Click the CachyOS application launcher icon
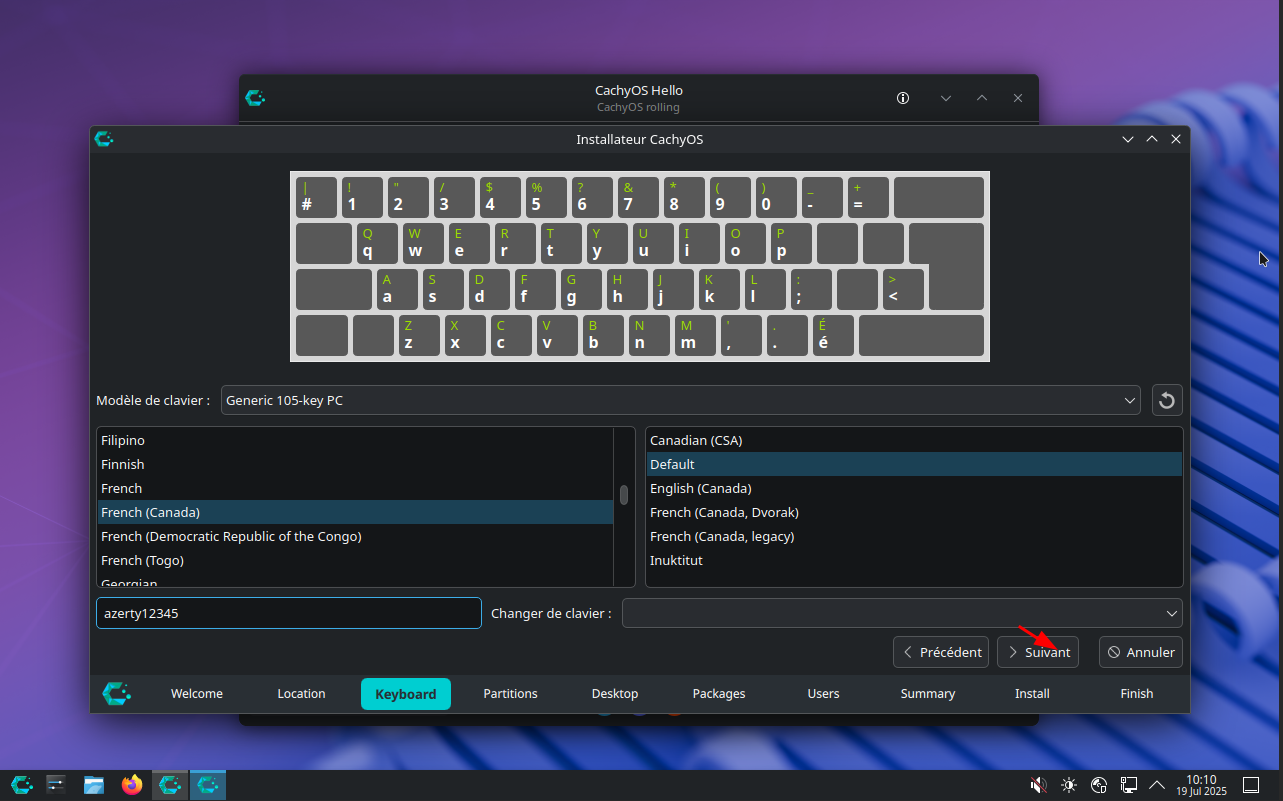Screen dimensions: 1283x801 point(21,785)
